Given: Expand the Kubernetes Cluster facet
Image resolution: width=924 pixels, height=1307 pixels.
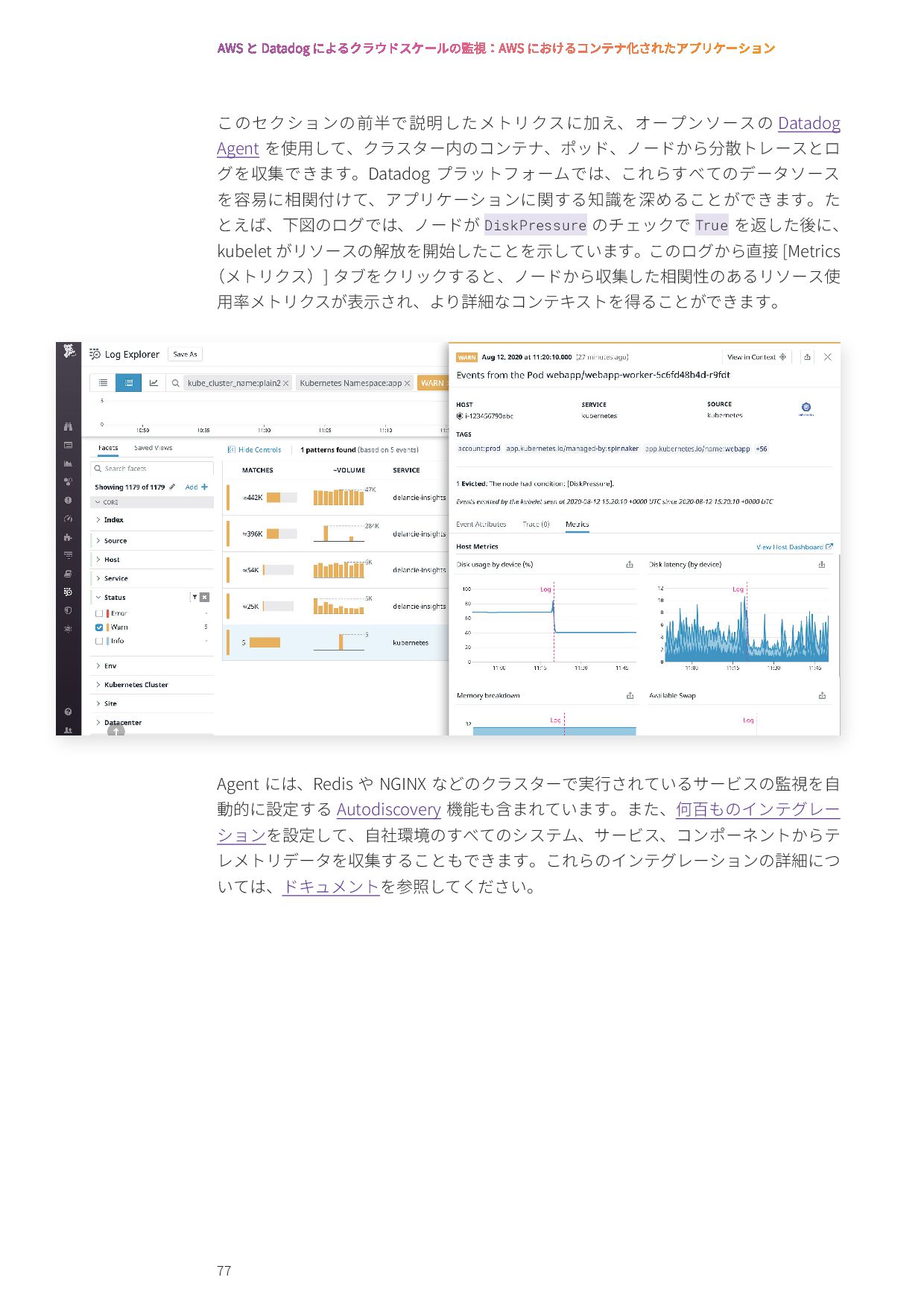Looking at the screenshot, I should tap(152, 684).
